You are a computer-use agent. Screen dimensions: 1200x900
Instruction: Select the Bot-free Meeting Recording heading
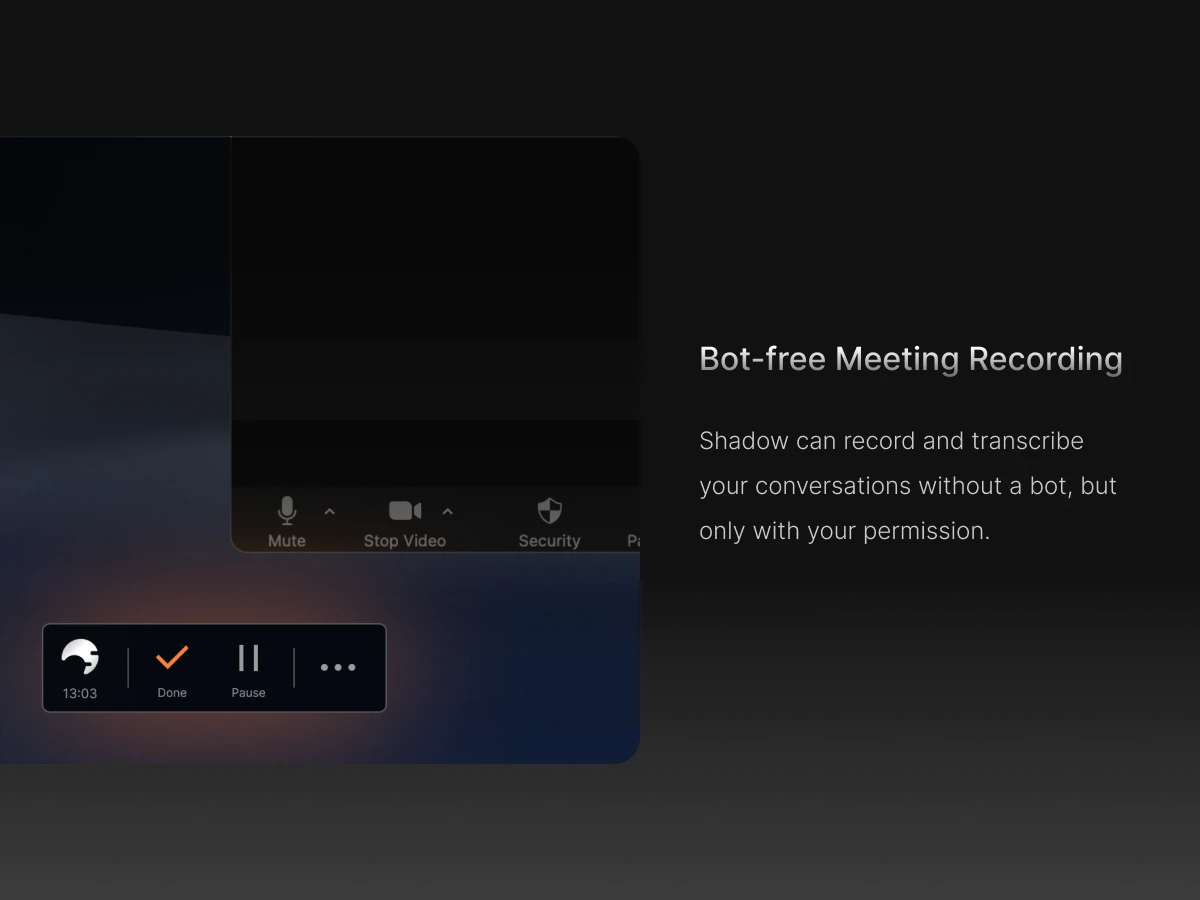(911, 359)
